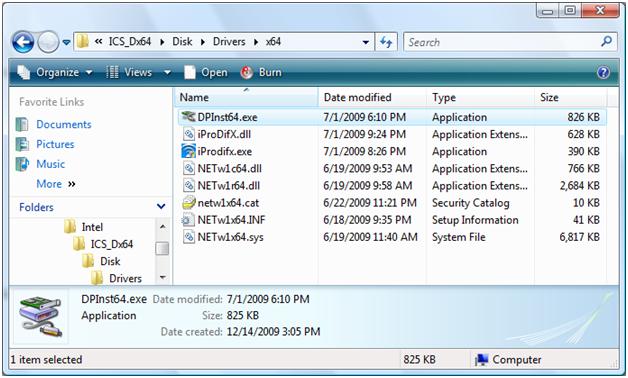
Task: Sort by the Name column header
Action: (x=246, y=97)
